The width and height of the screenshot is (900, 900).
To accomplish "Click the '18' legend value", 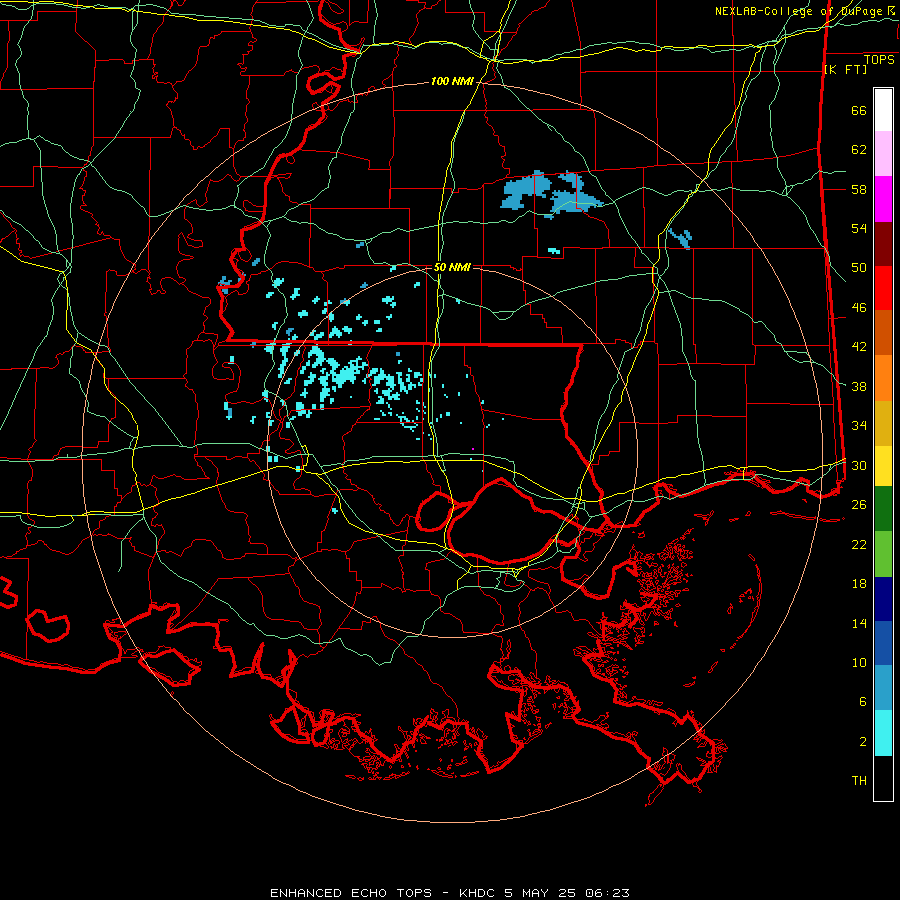I will 859,584.
